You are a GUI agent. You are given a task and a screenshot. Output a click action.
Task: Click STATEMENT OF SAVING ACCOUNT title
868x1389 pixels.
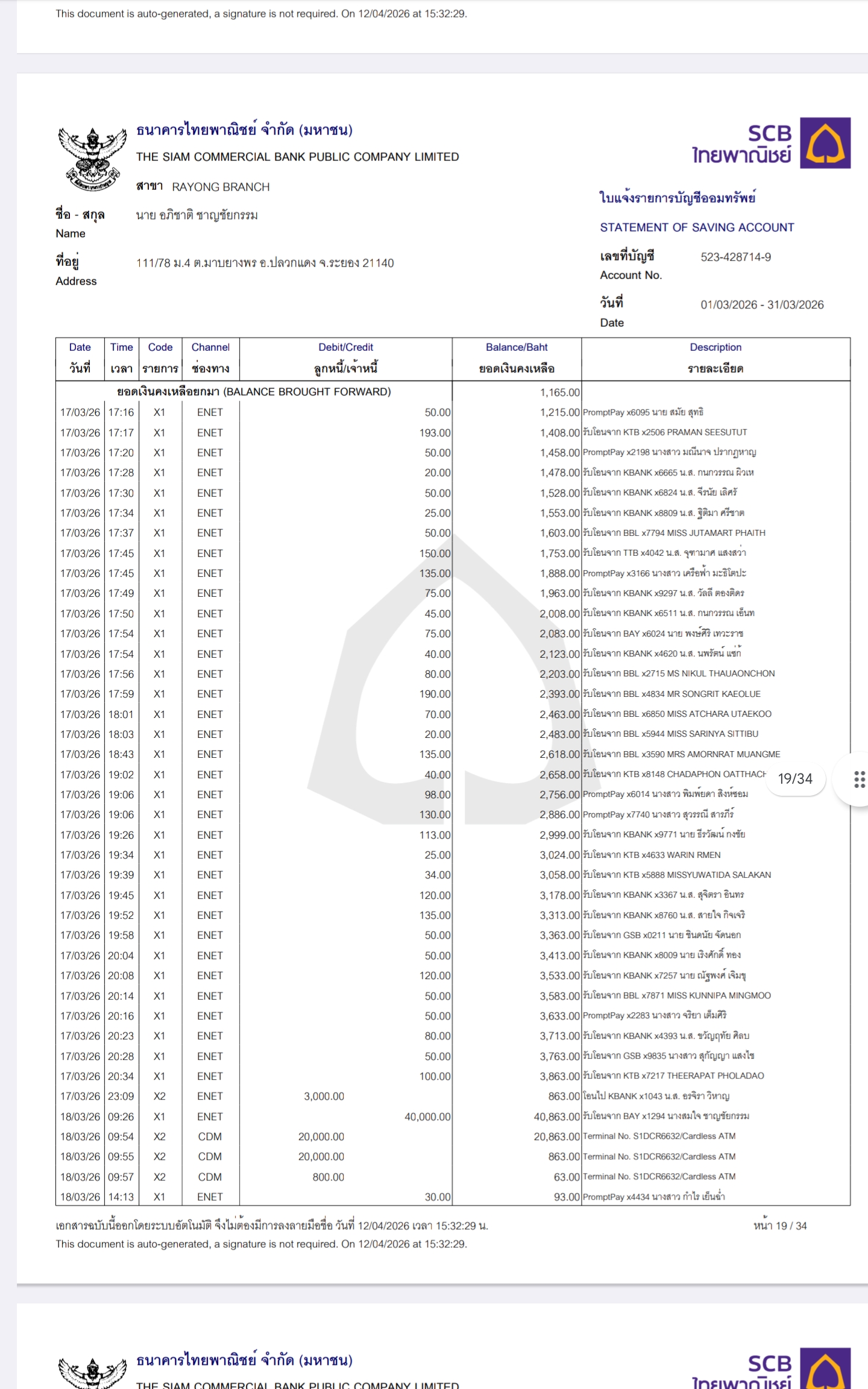click(697, 227)
